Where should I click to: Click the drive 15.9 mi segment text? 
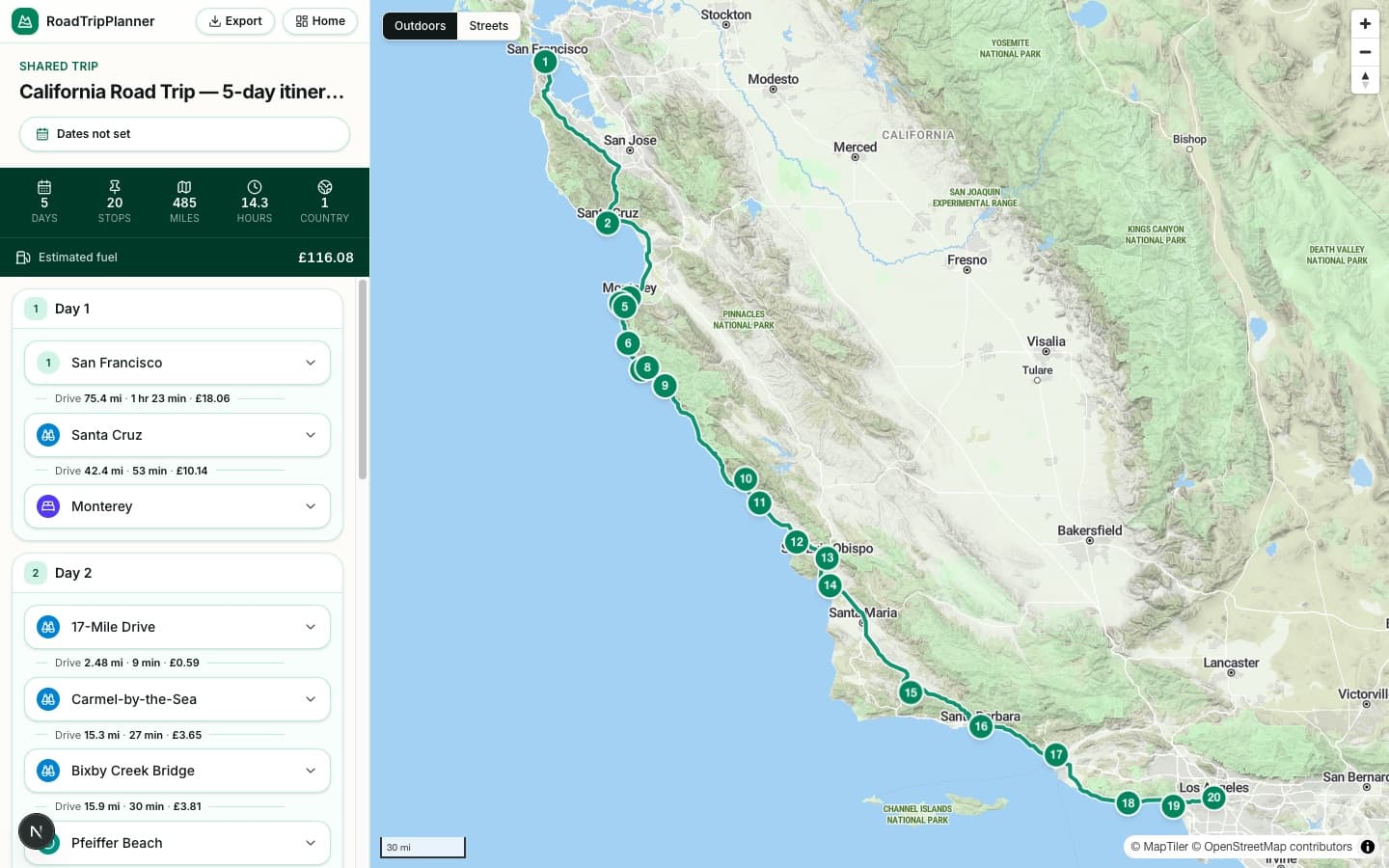coord(128,806)
